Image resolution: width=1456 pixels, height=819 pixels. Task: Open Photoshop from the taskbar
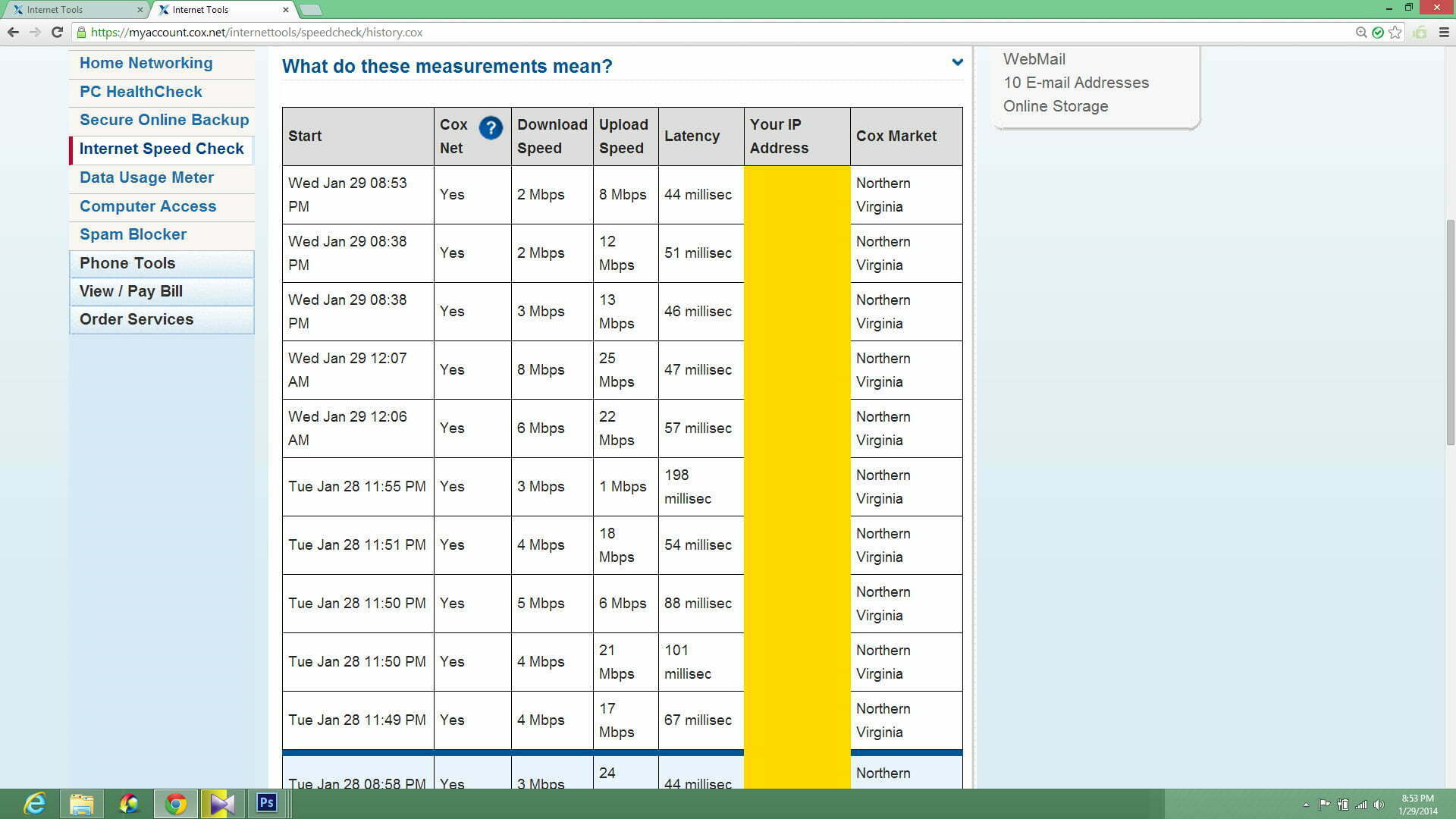[267, 803]
